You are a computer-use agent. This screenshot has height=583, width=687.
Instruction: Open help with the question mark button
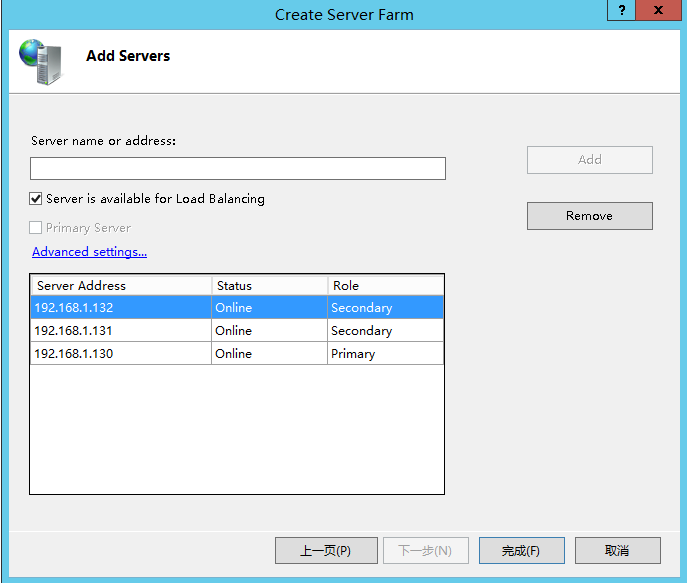(x=621, y=10)
